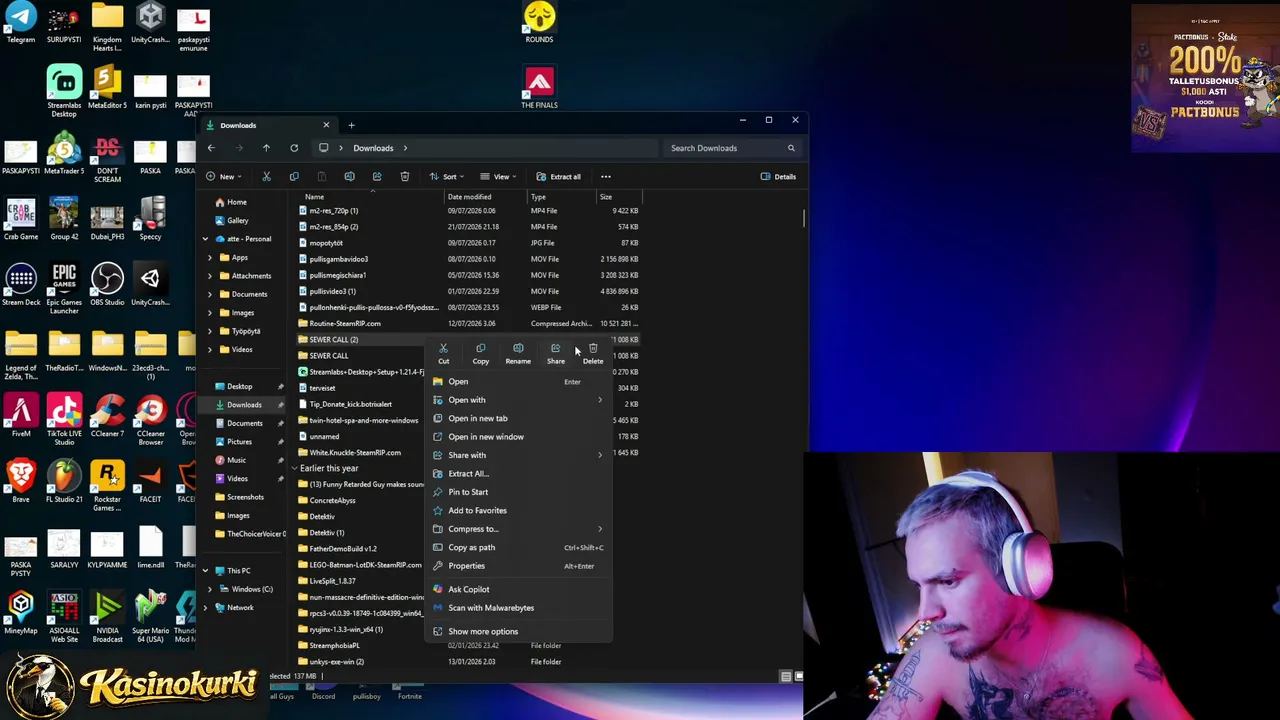Click the Share icon in toolbar
The width and height of the screenshot is (1280, 720).
point(377,177)
